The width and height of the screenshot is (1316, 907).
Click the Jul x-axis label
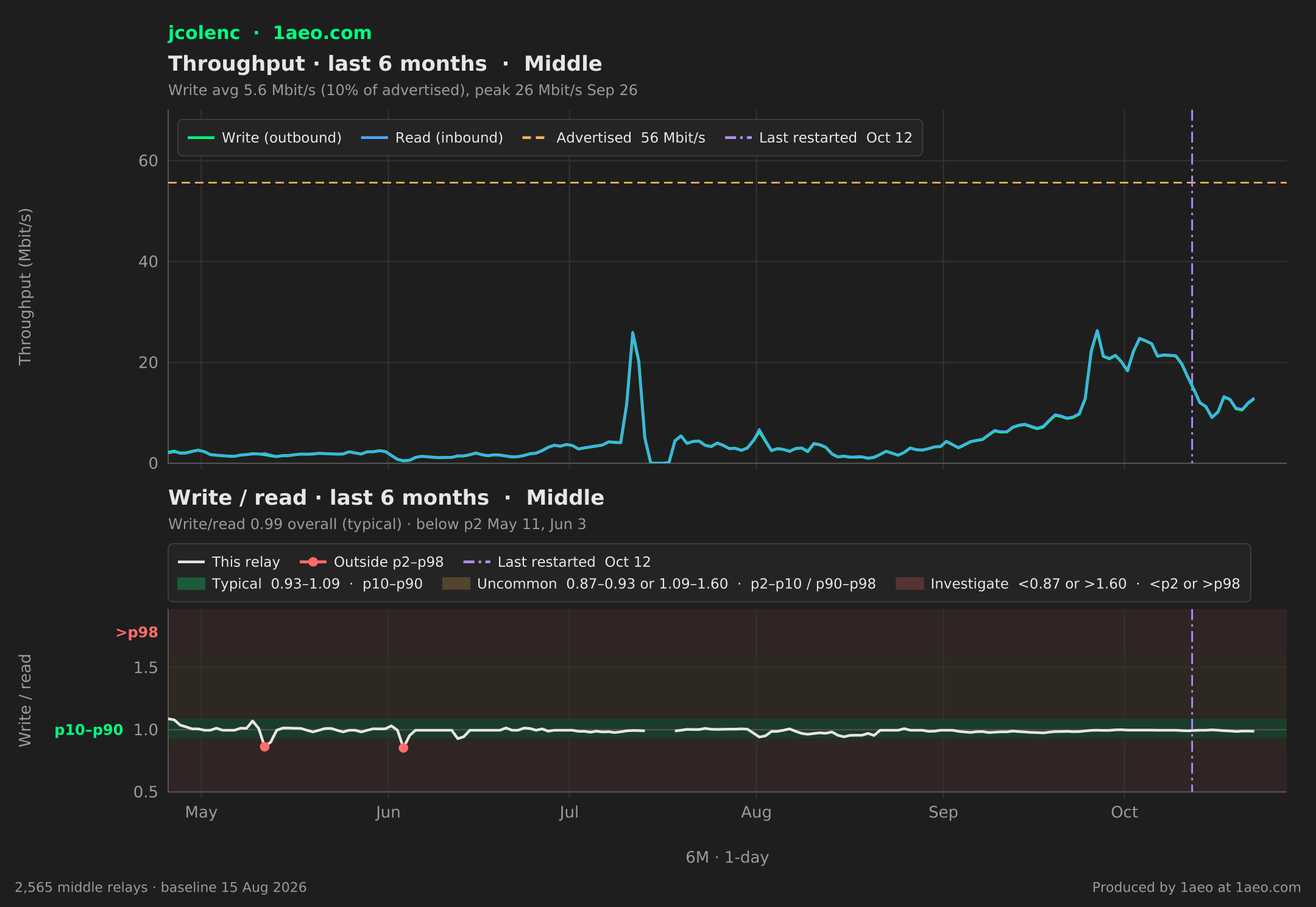pyautogui.click(x=569, y=813)
